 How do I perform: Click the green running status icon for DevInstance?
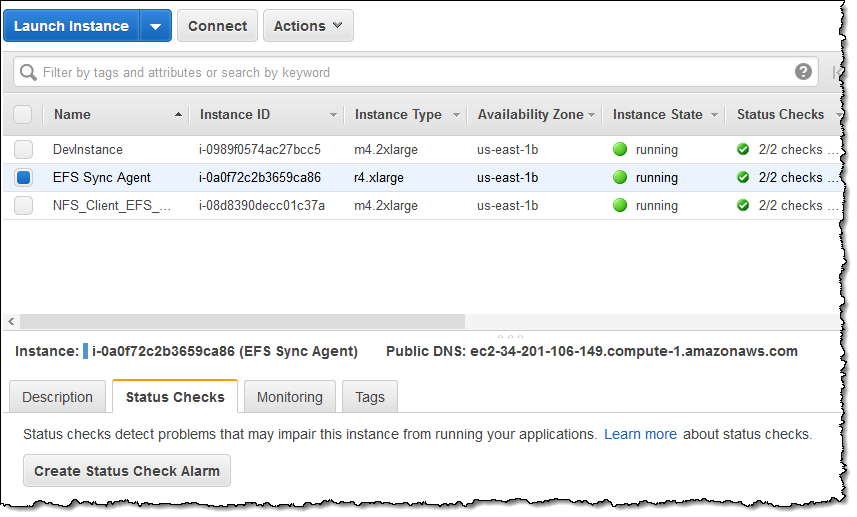point(620,150)
